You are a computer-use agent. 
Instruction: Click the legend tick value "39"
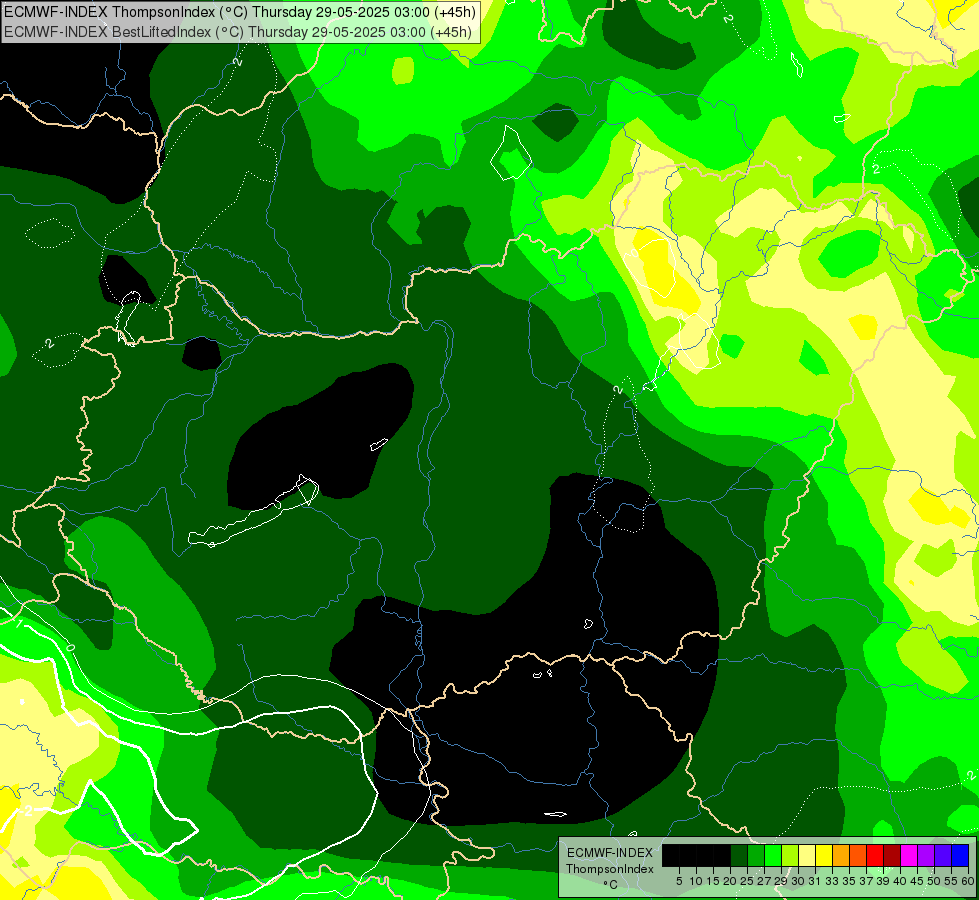(x=883, y=881)
